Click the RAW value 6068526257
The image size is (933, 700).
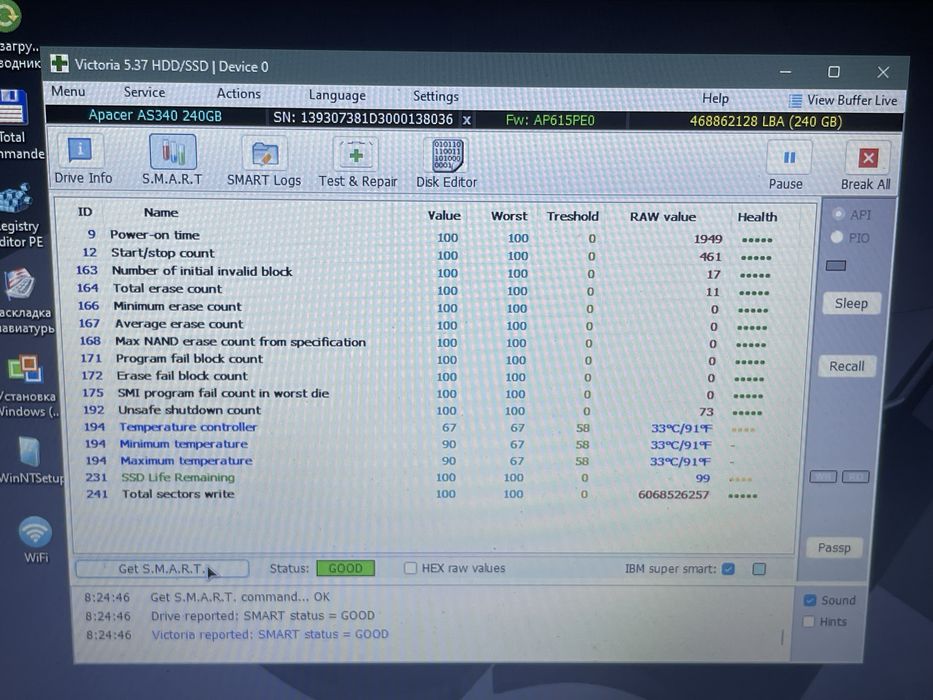click(x=673, y=495)
